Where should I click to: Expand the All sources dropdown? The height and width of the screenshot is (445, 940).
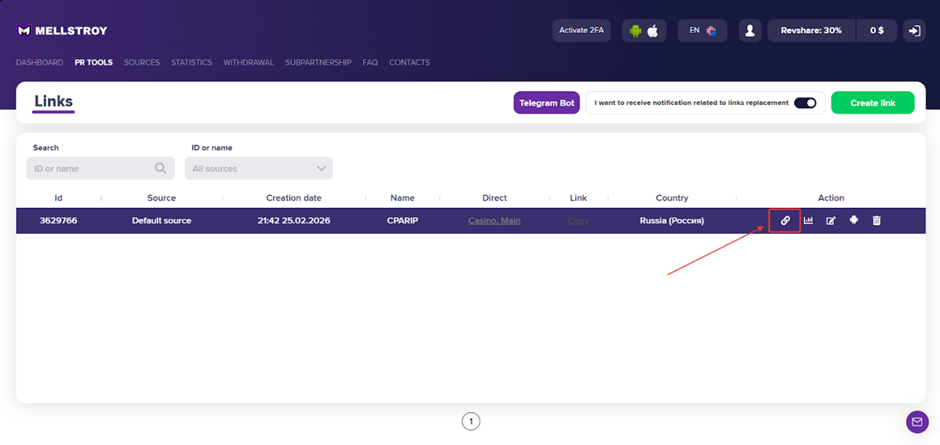(x=258, y=169)
